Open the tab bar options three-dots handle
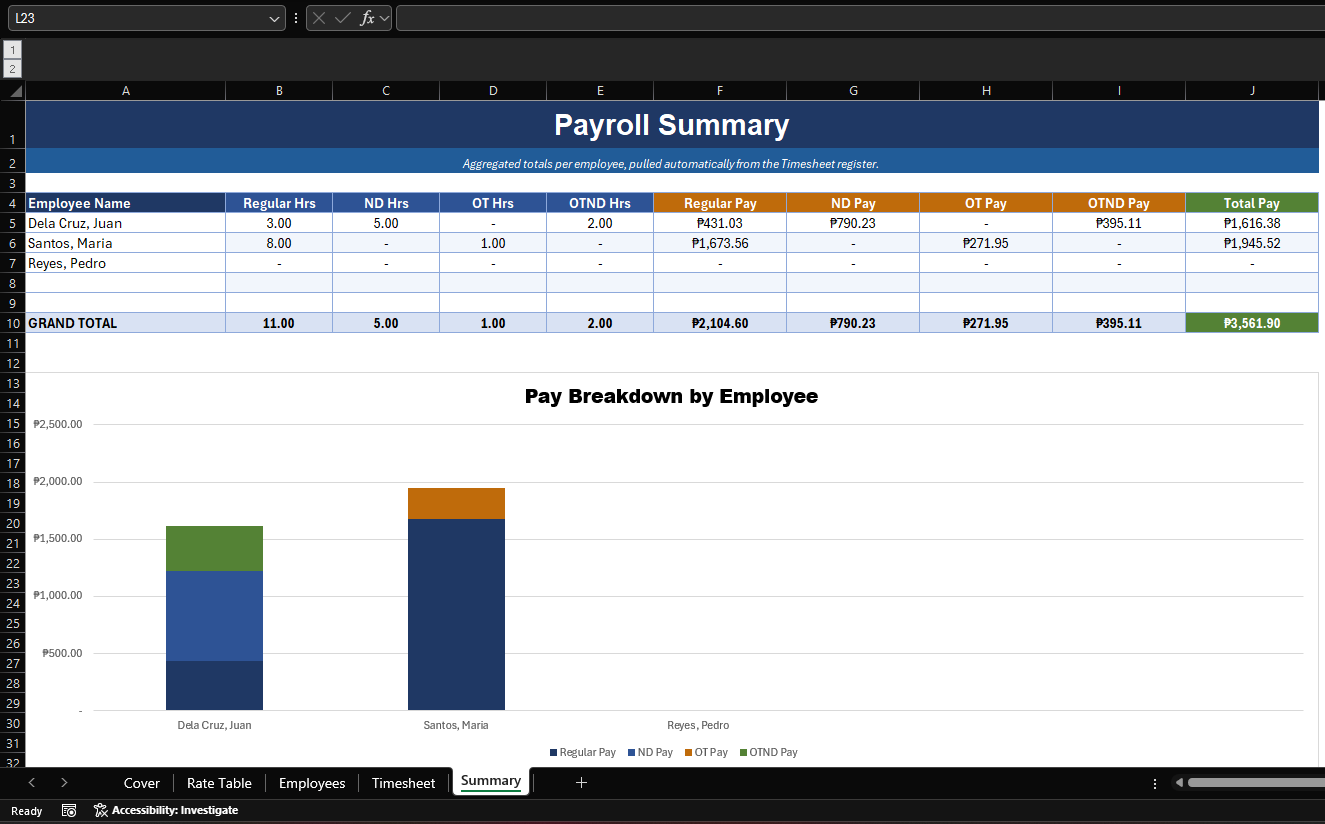The height and width of the screenshot is (824, 1325). point(1155,783)
